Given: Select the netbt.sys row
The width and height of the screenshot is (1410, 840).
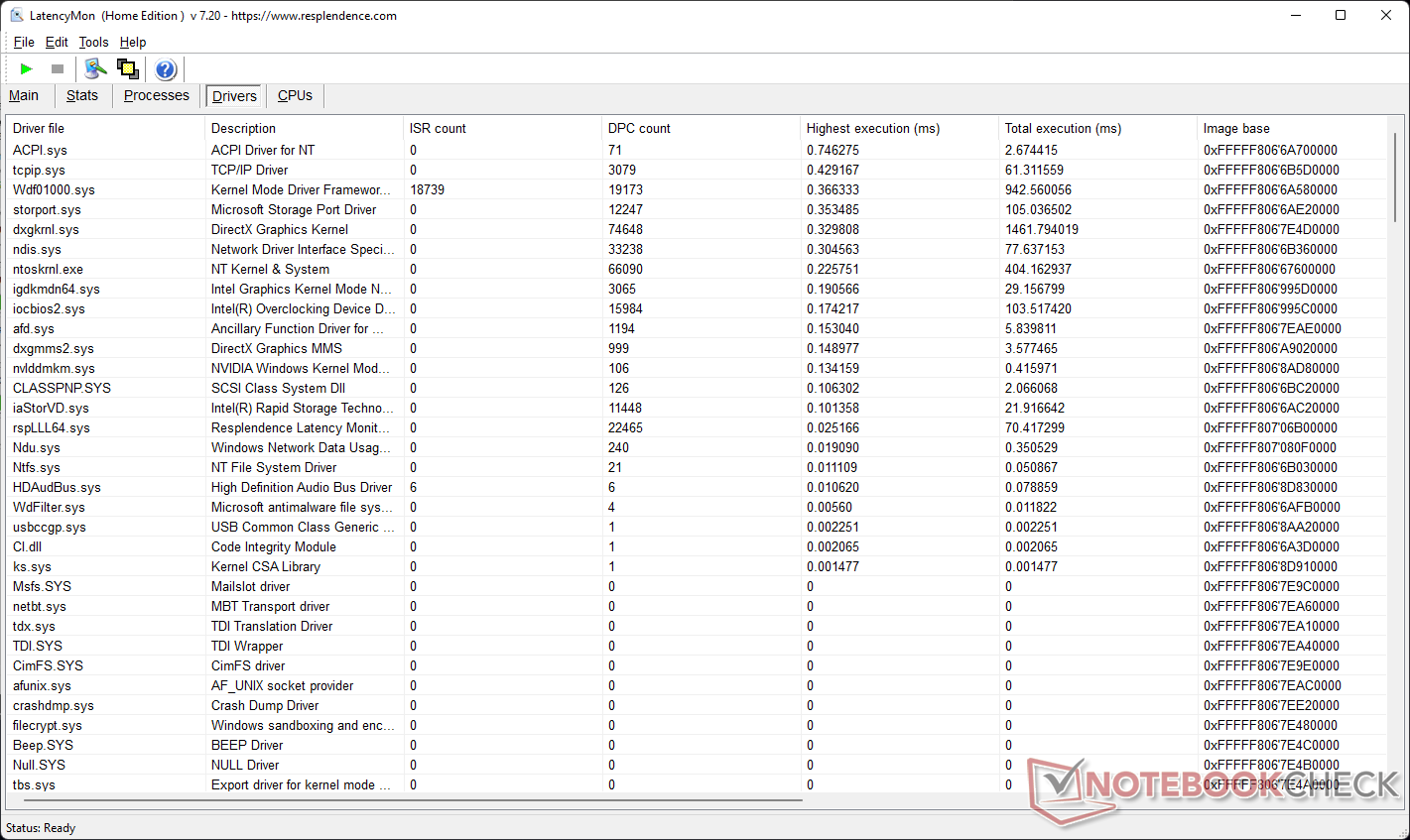Looking at the screenshot, I should pos(698,606).
